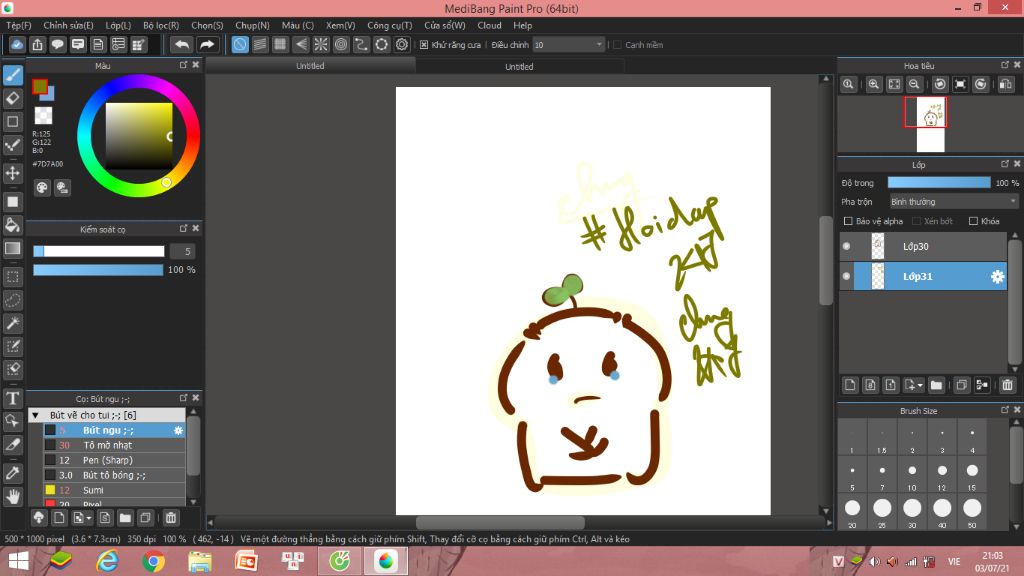Hide the Lớp31 layer
The image size is (1024, 576).
846,276
